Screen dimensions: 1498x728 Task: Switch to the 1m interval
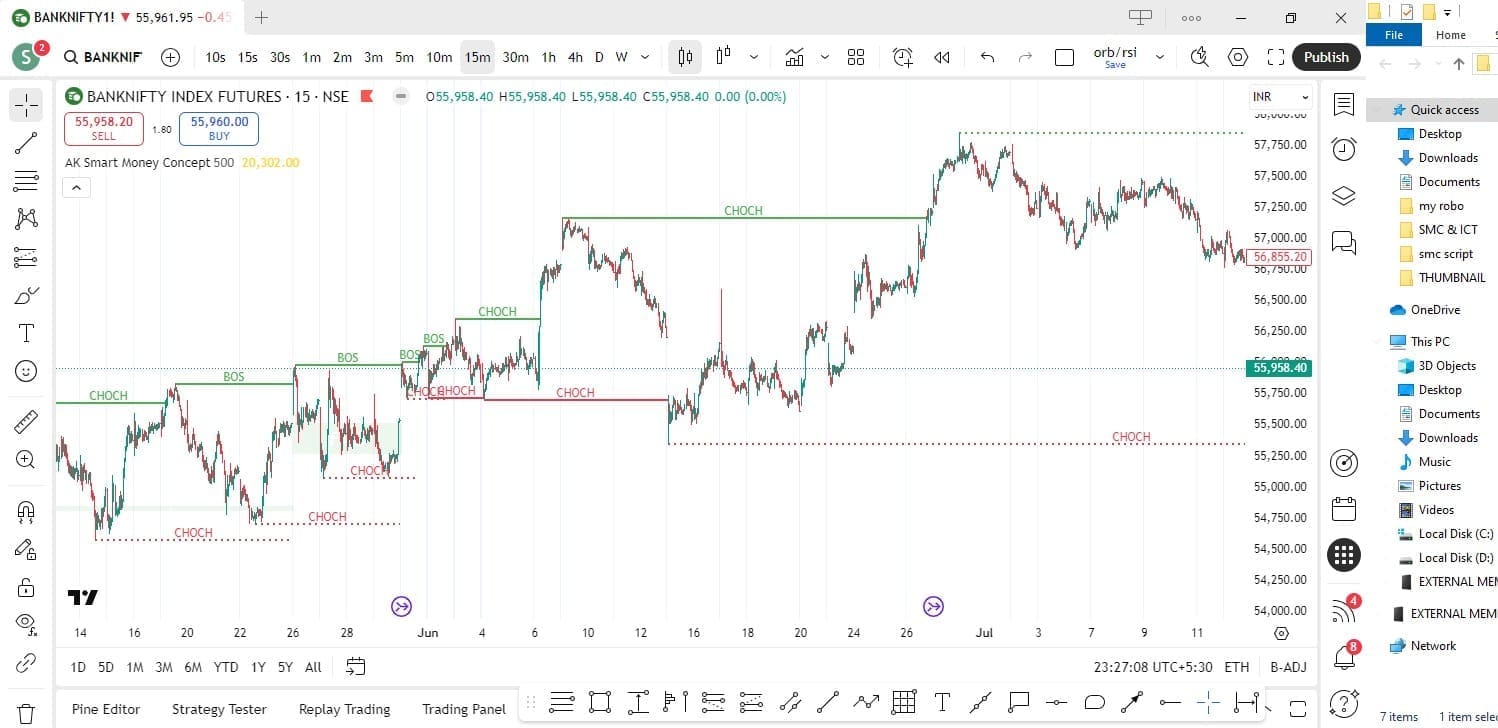311,57
